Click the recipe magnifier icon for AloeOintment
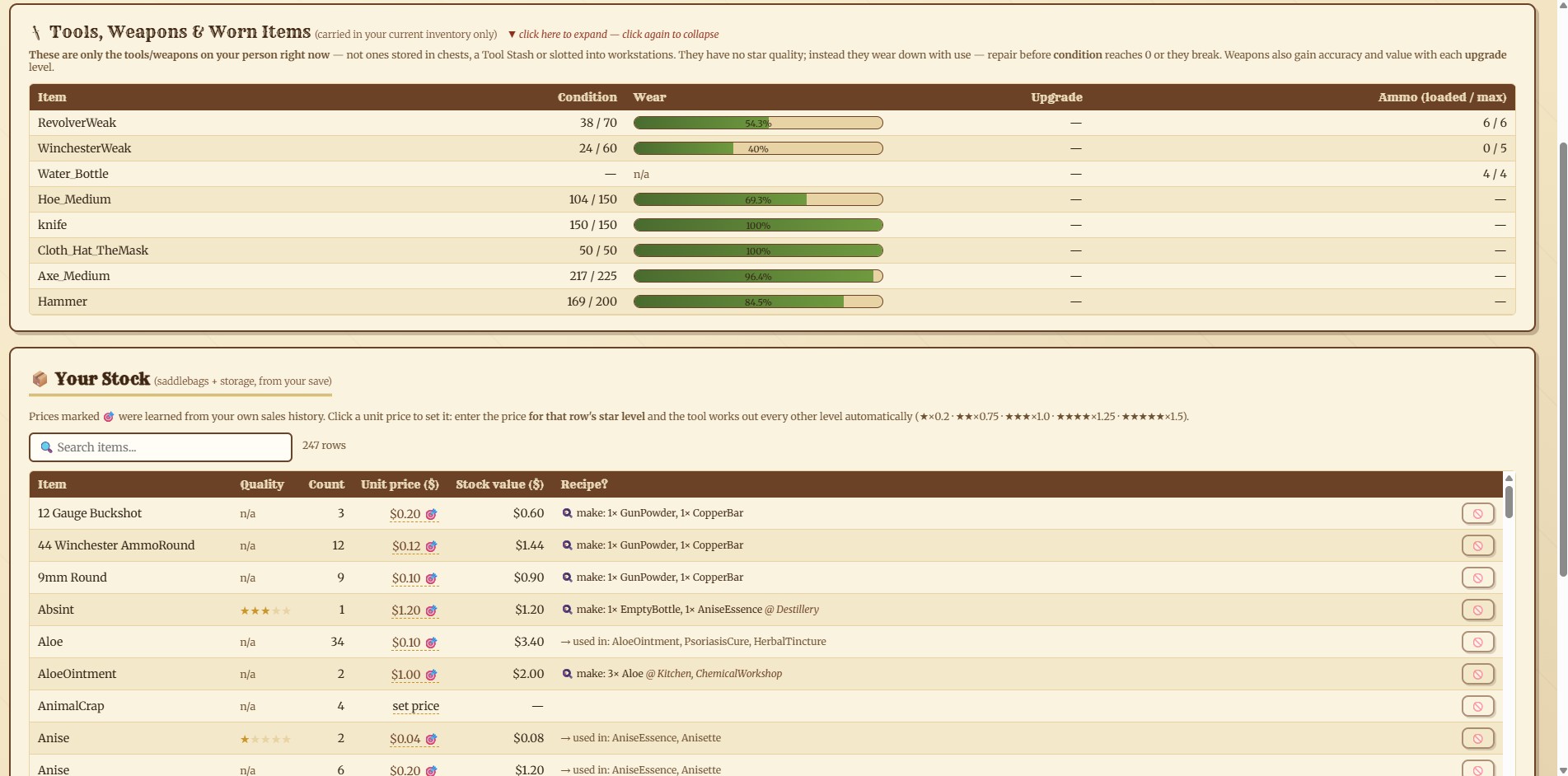 (x=567, y=674)
